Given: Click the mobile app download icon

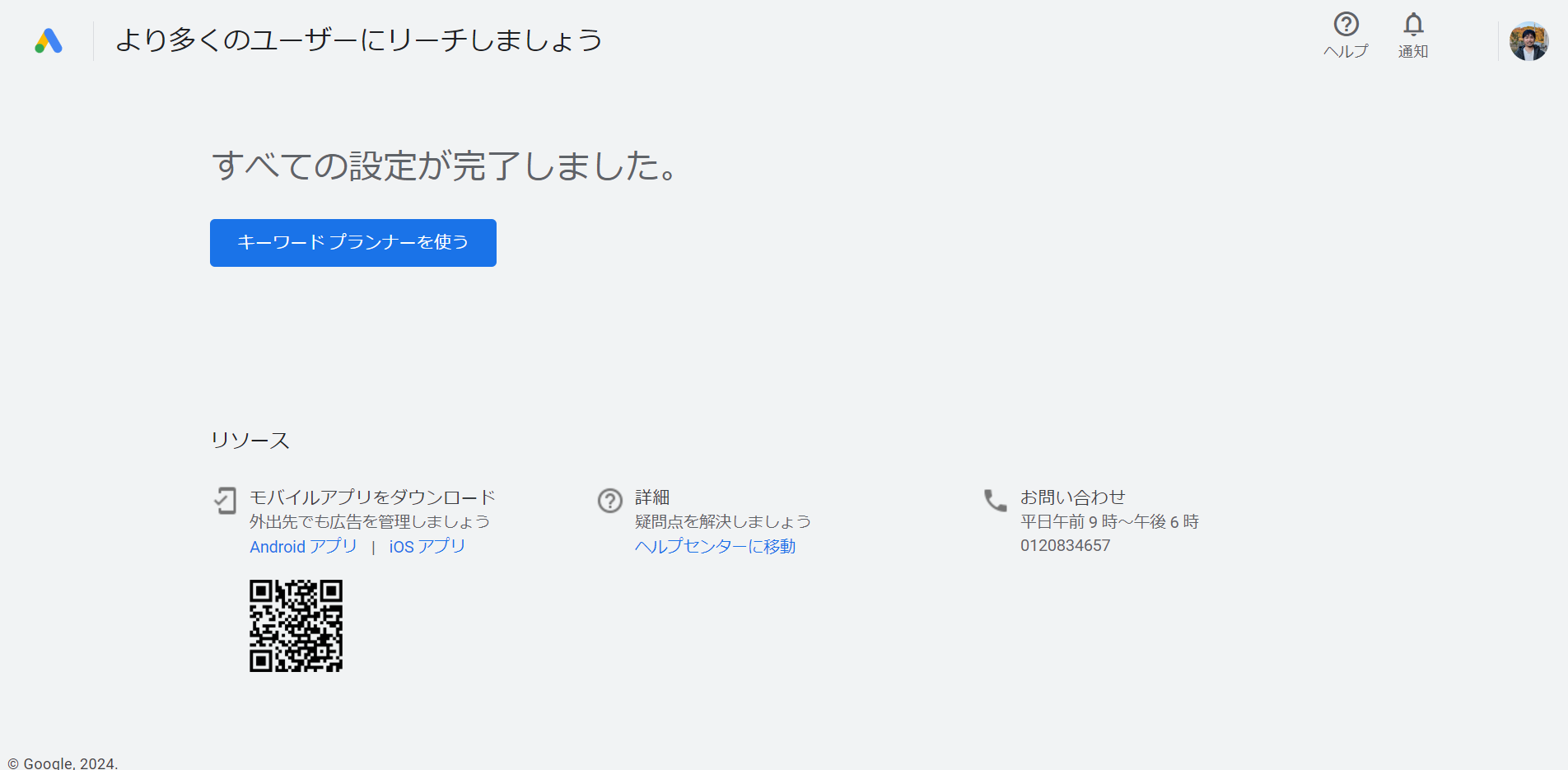Looking at the screenshot, I should tap(225, 500).
